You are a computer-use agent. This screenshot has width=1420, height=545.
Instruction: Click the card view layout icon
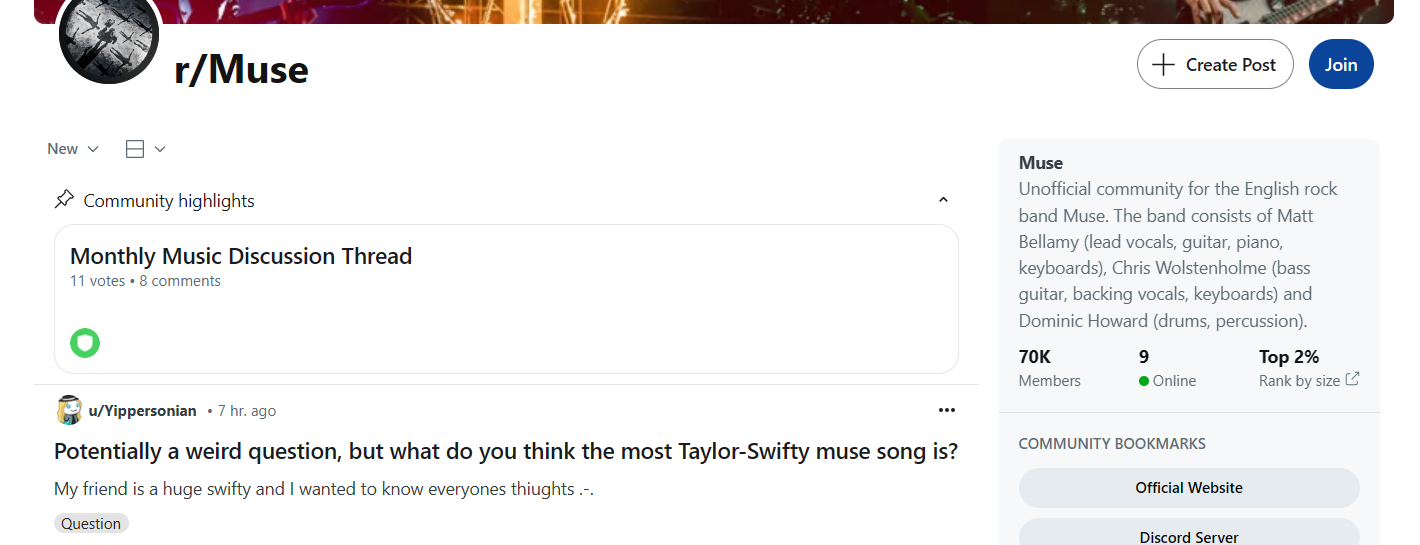point(135,149)
